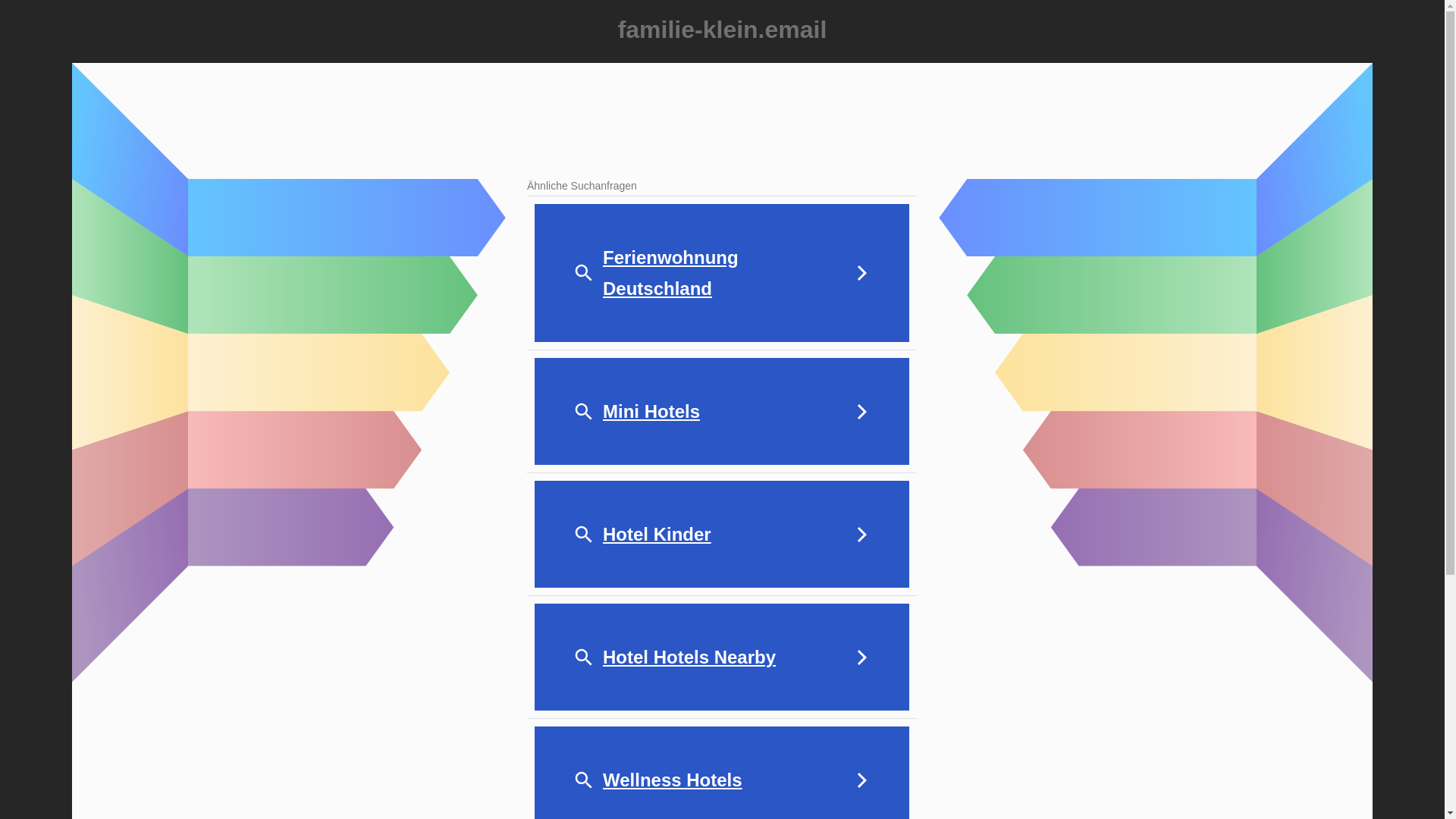Click search icon beside Hotel Hotels Nearby

point(583,657)
